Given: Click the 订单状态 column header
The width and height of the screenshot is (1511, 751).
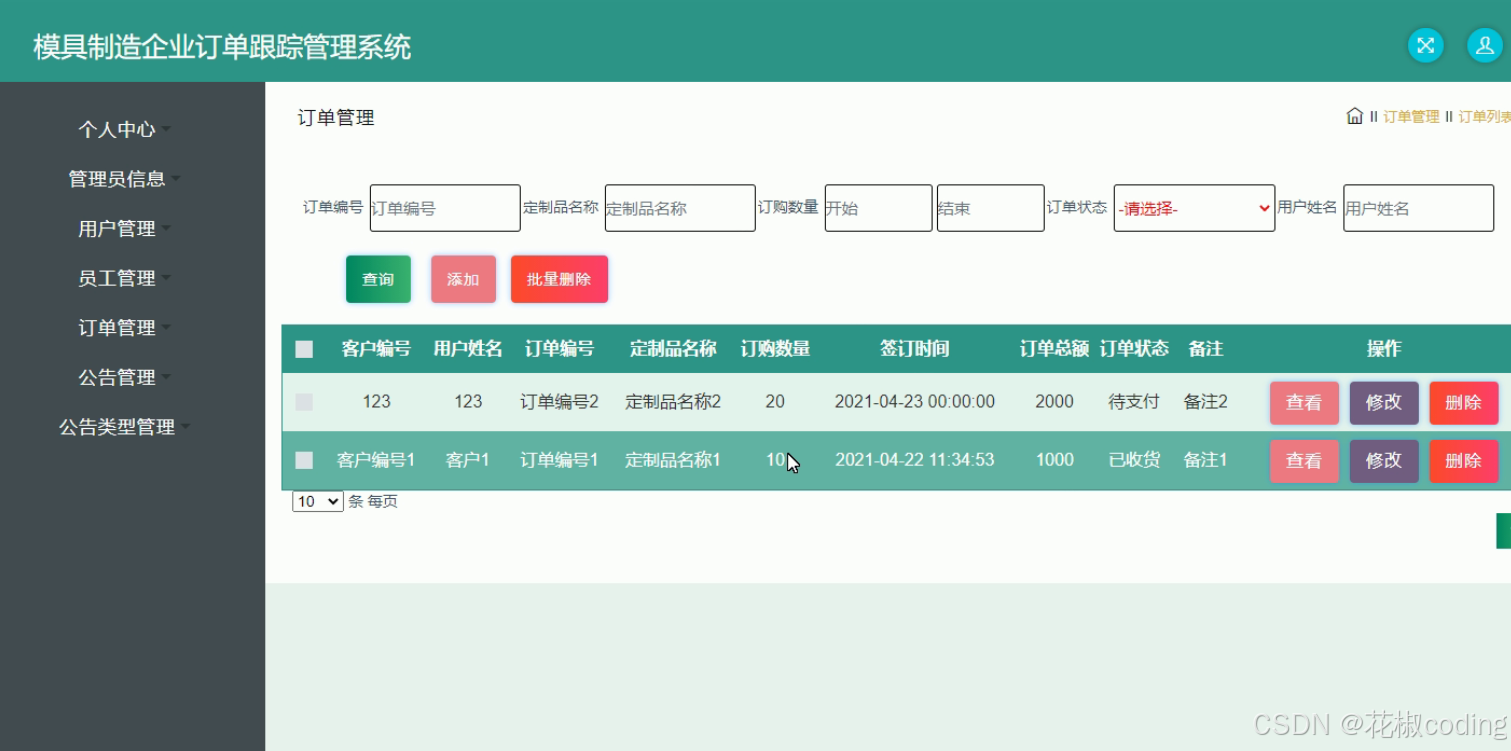Looking at the screenshot, I should click(x=1134, y=349).
